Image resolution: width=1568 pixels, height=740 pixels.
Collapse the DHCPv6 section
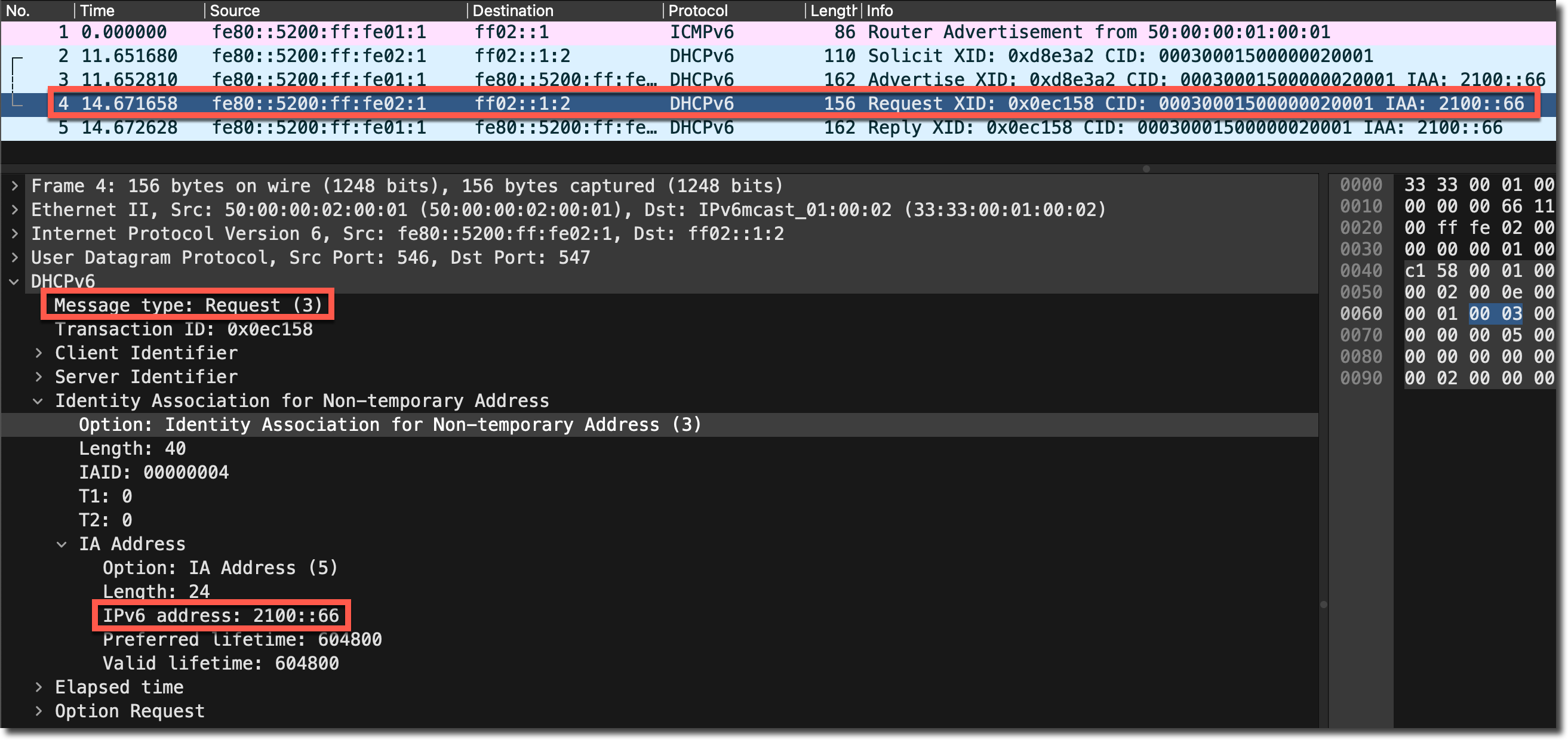tap(14, 282)
